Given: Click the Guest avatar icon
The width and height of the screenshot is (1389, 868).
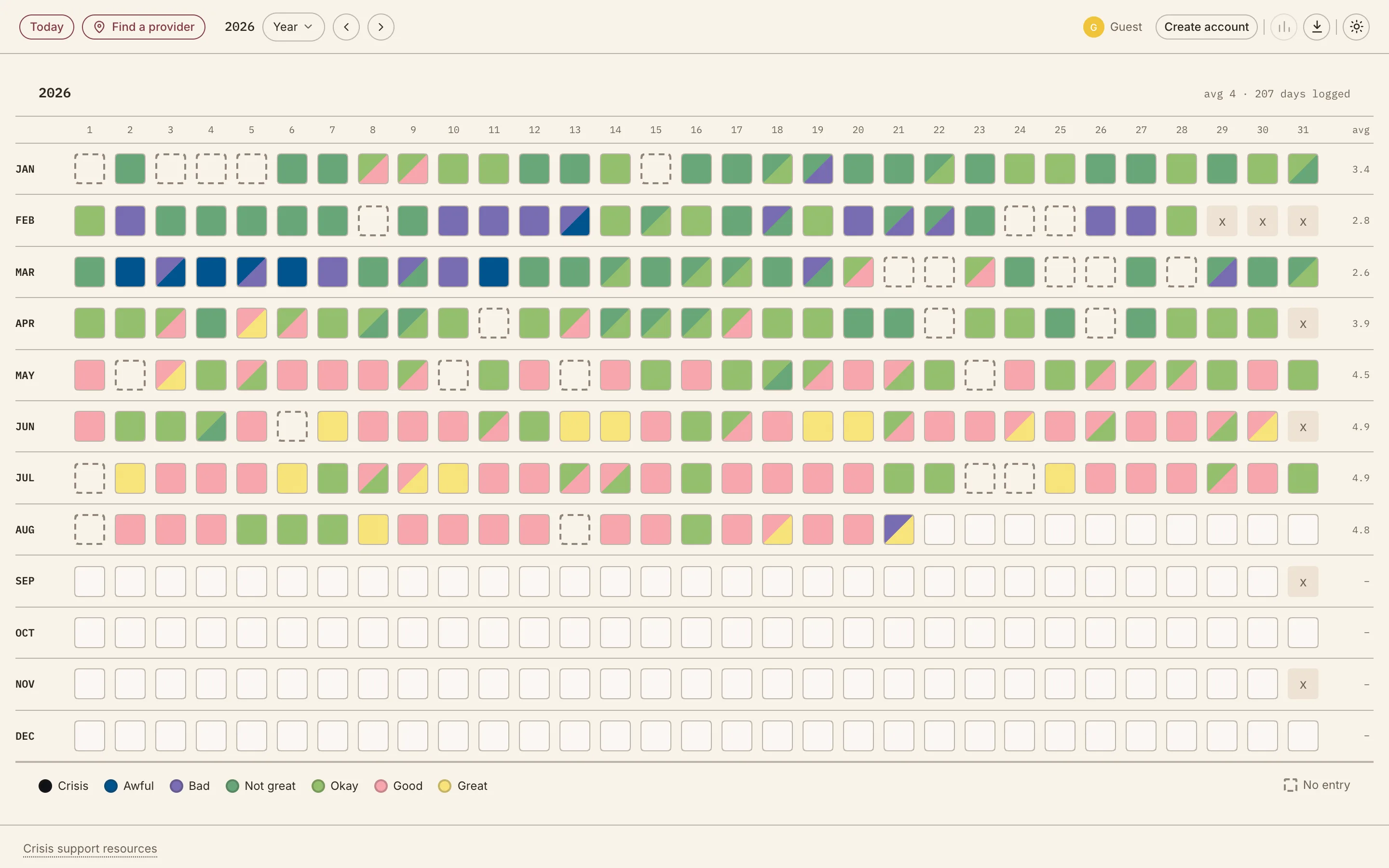Looking at the screenshot, I should point(1093,27).
